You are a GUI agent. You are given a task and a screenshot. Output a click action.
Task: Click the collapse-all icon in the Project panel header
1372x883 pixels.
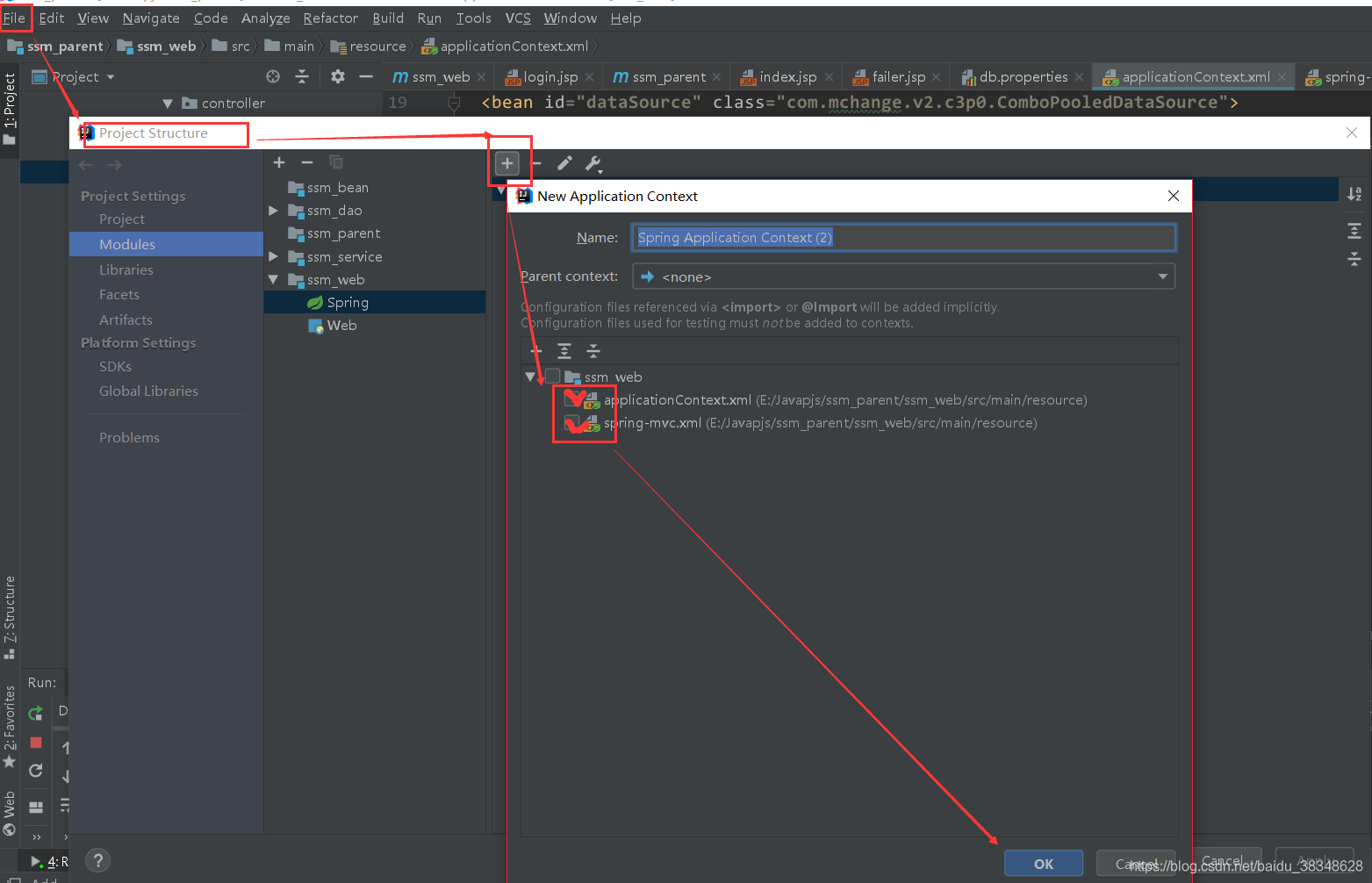[302, 76]
